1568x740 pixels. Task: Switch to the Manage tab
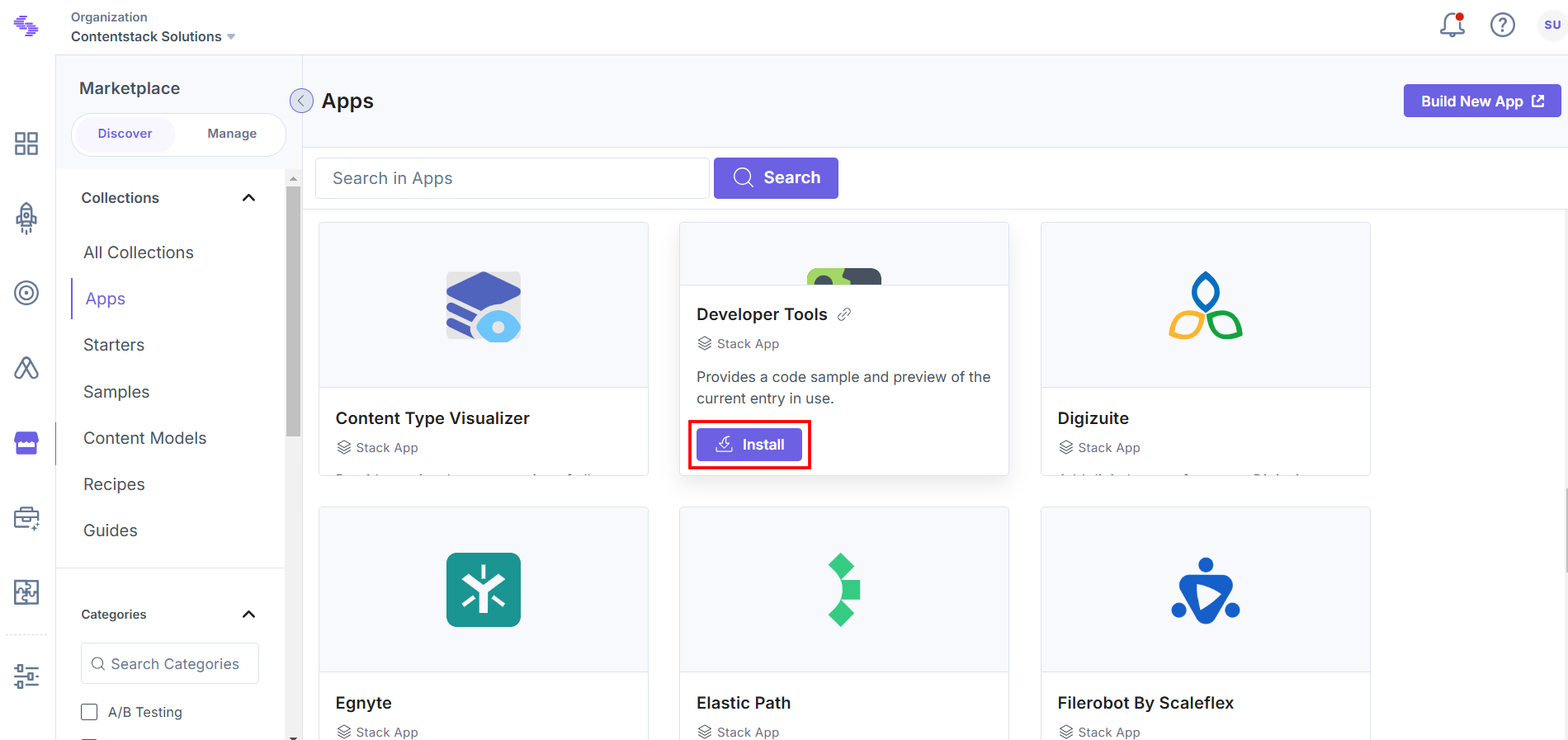tap(232, 134)
